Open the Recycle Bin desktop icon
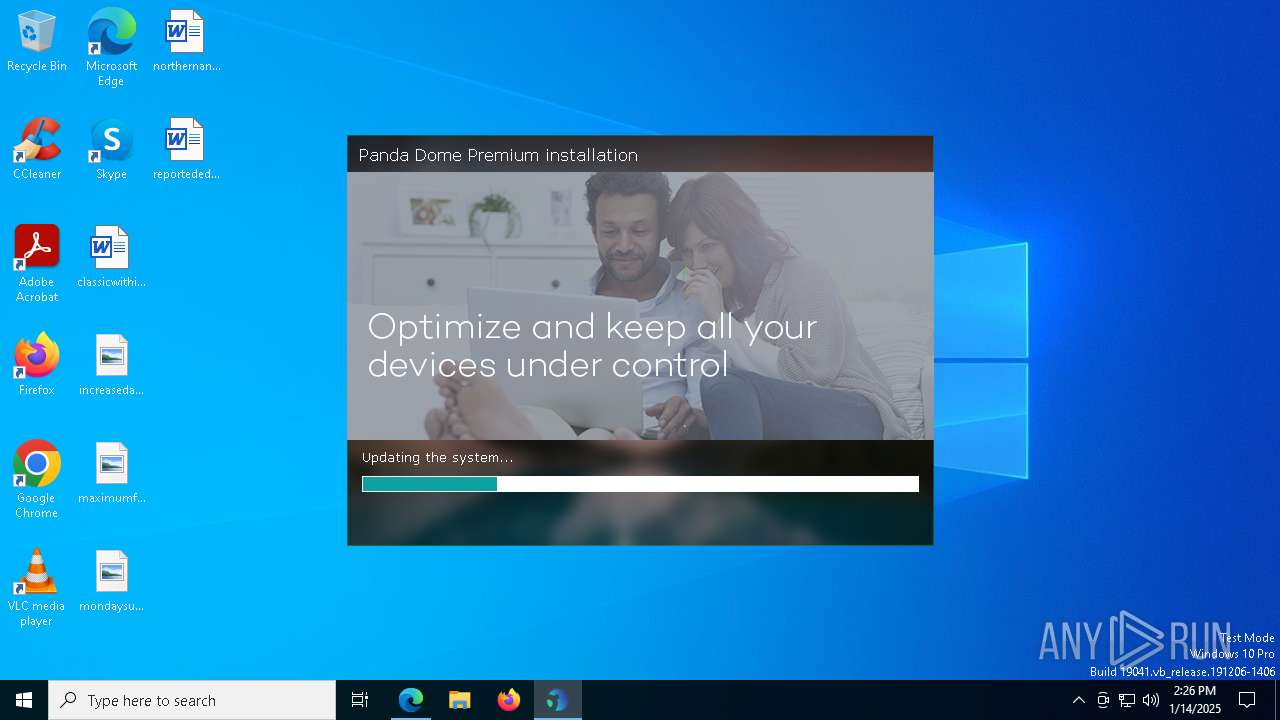The height and width of the screenshot is (720, 1280). (x=37, y=42)
